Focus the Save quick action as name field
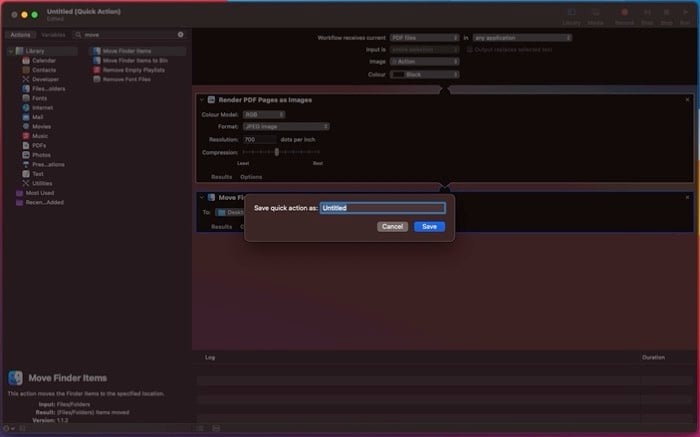The width and height of the screenshot is (700, 437). (x=383, y=208)
